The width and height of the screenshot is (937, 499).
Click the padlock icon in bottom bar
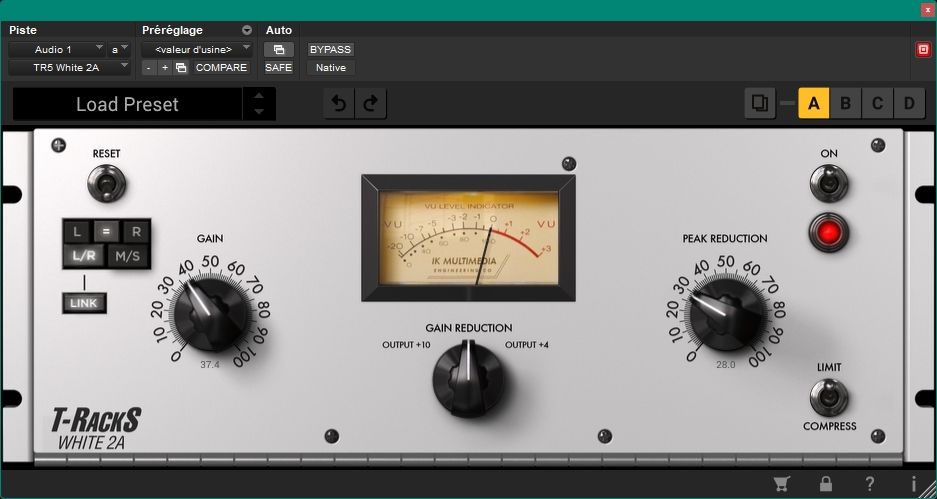click(826, 484)
